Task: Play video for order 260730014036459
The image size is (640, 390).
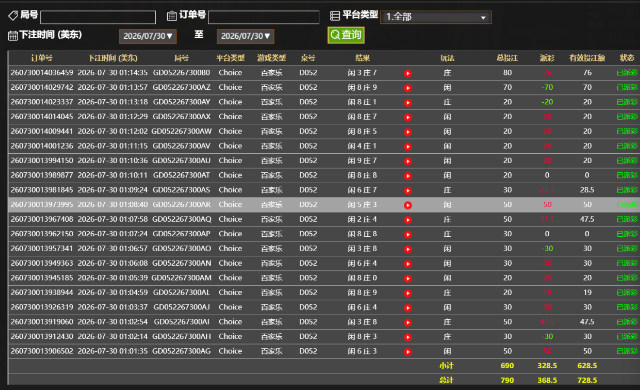Action: point(407,73)
